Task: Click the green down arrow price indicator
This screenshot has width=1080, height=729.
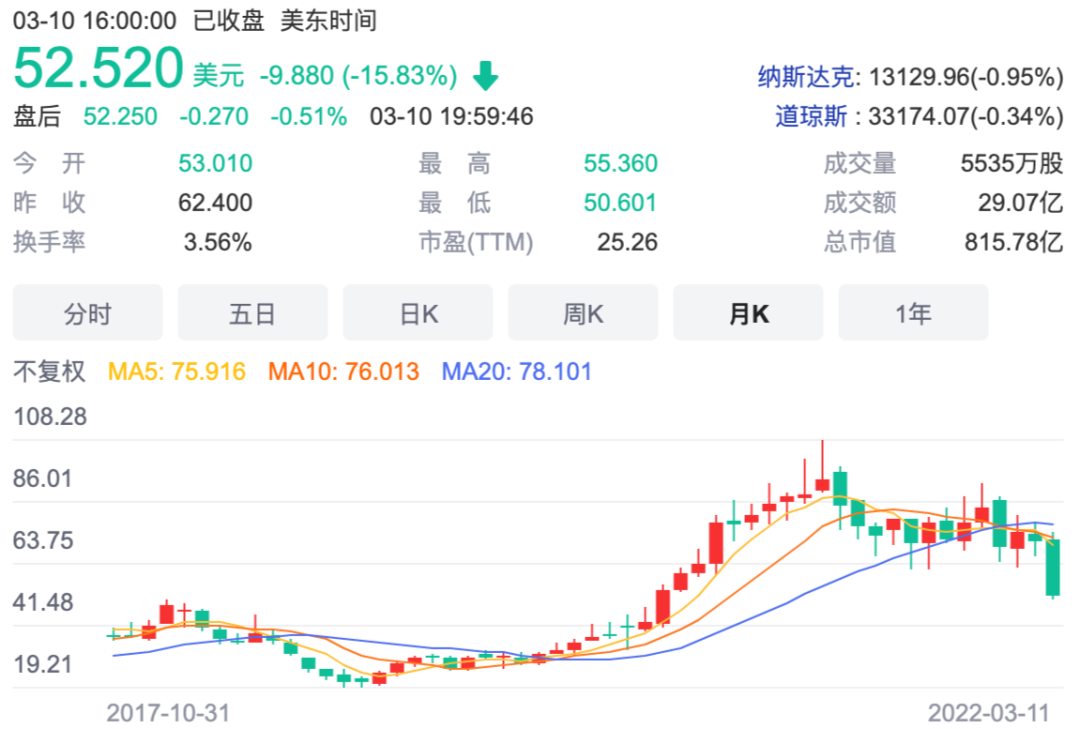Action: pyautogui.click(x=485, y=75)
